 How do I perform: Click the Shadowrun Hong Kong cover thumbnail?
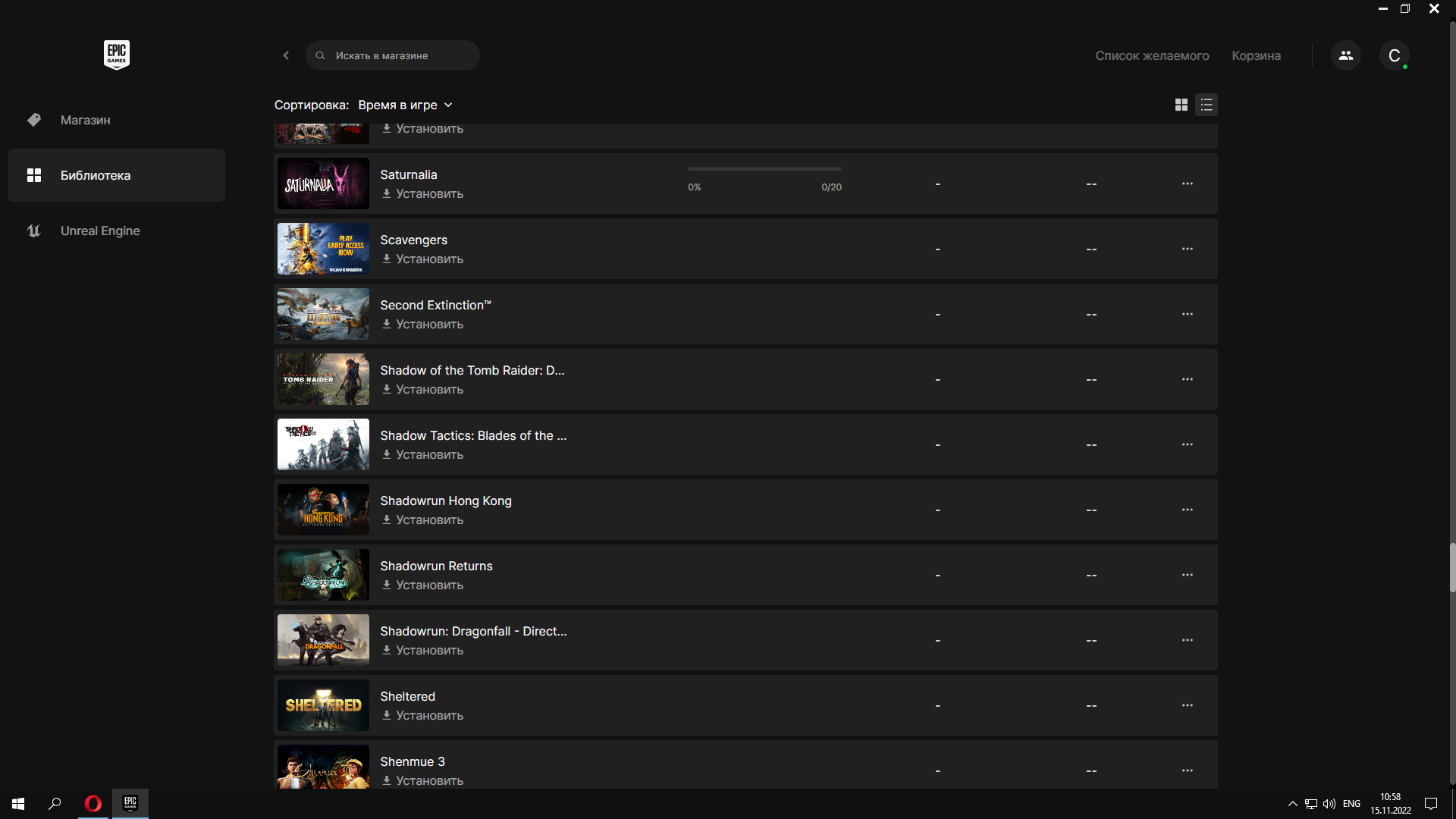[x=323, y=510]
